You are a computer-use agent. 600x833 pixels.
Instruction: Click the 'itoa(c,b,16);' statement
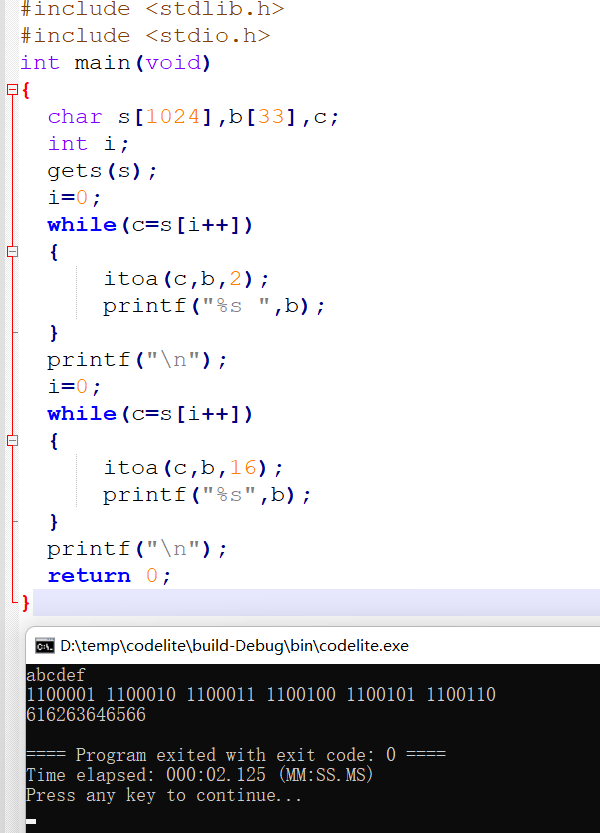click(193, 468)
